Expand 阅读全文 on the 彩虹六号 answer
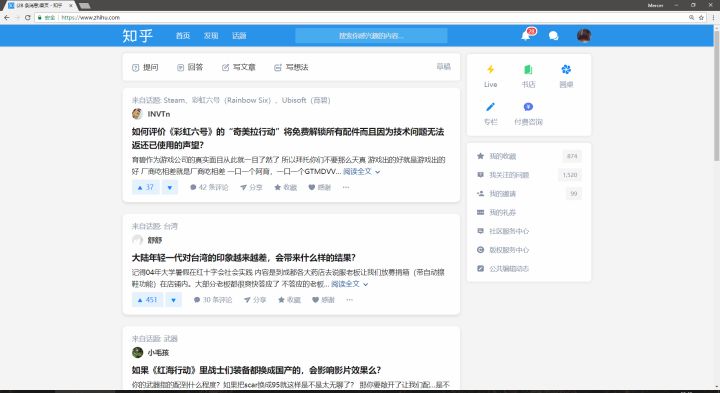This screenshot has height=393, width=720. click(361, 172)
